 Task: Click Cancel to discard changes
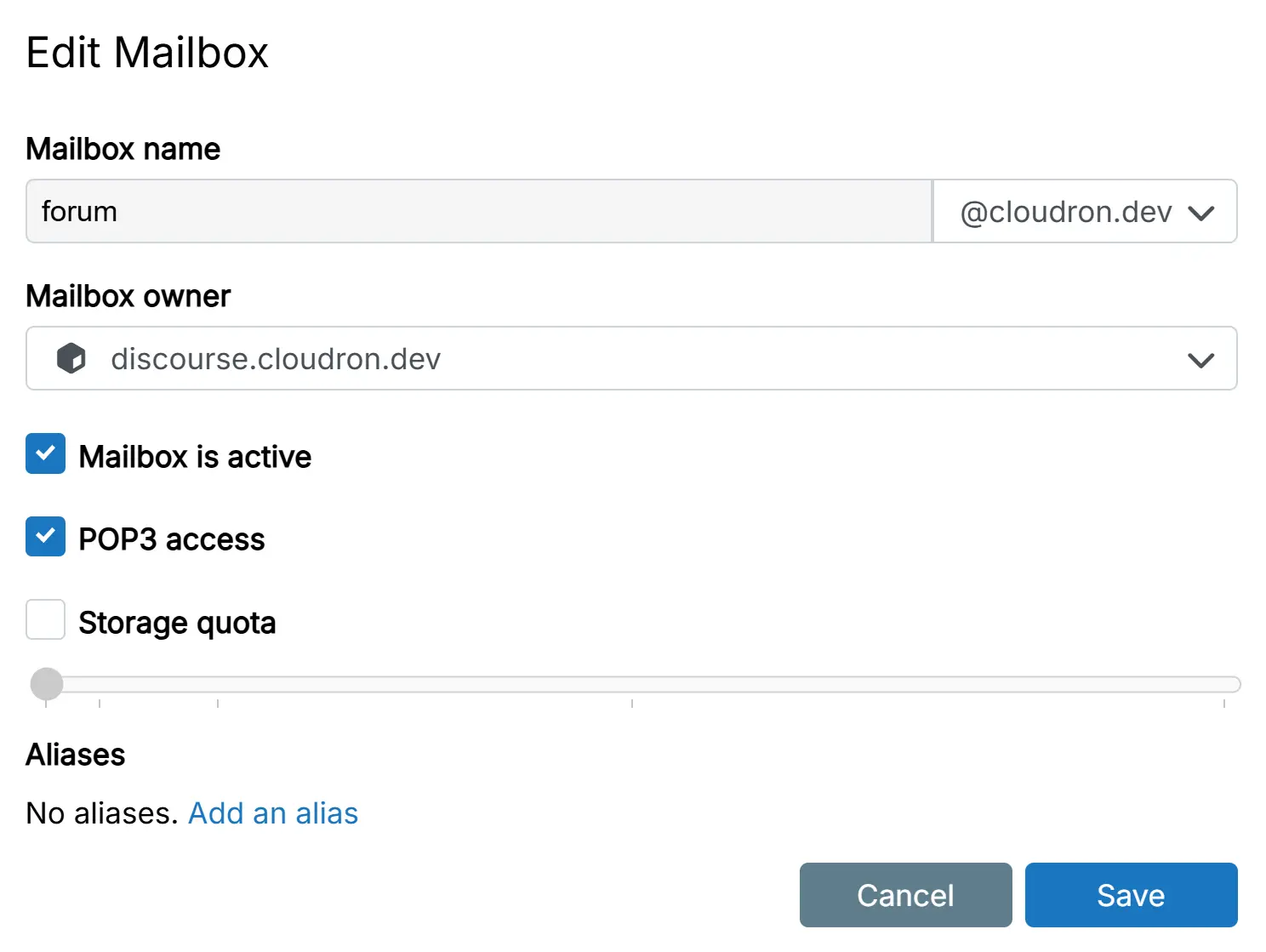(x=905, y=894)
